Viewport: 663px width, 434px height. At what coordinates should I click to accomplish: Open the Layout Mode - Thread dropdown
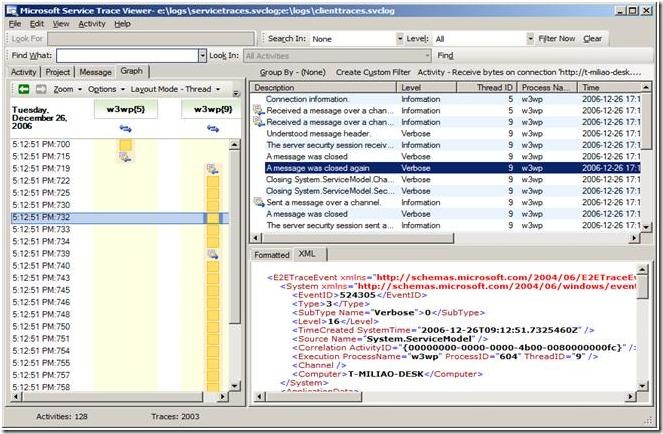[175, 89]
